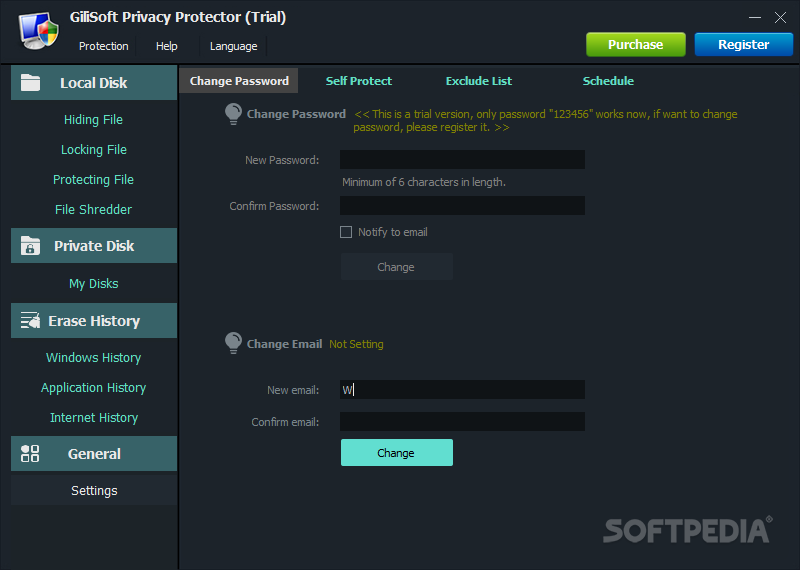This screenshot has height=570, width=800.
Task: Click the Change Email lightbulb icon
Action: tap(233, 343)
